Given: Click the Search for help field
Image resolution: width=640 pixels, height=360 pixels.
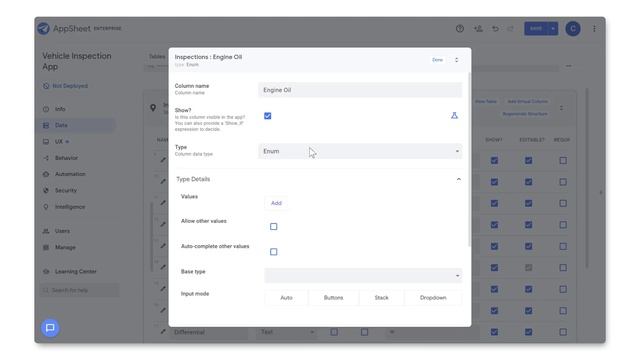Looking at the screenshot, I should click(x=80, y=290).
